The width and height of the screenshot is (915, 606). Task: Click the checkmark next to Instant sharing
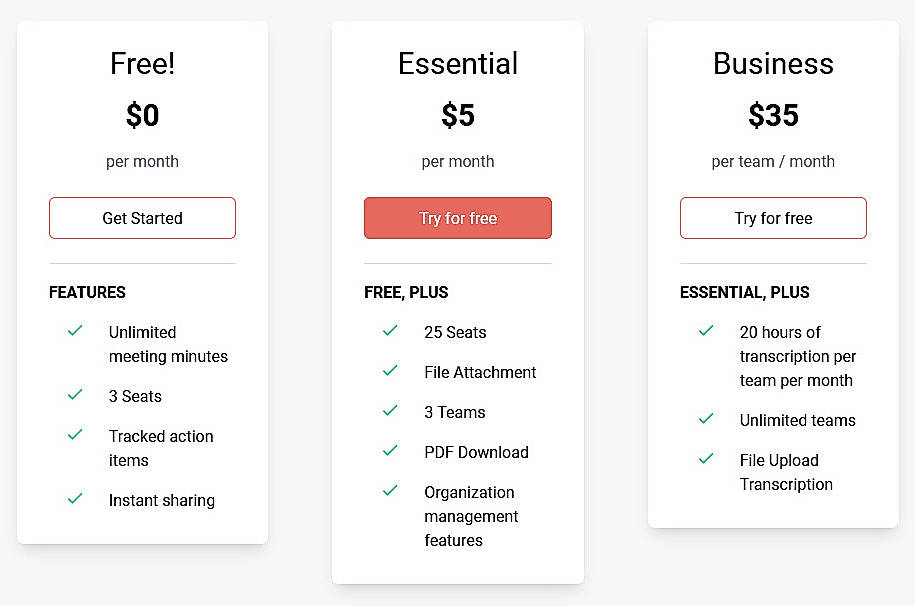click(x=75, y=500)
